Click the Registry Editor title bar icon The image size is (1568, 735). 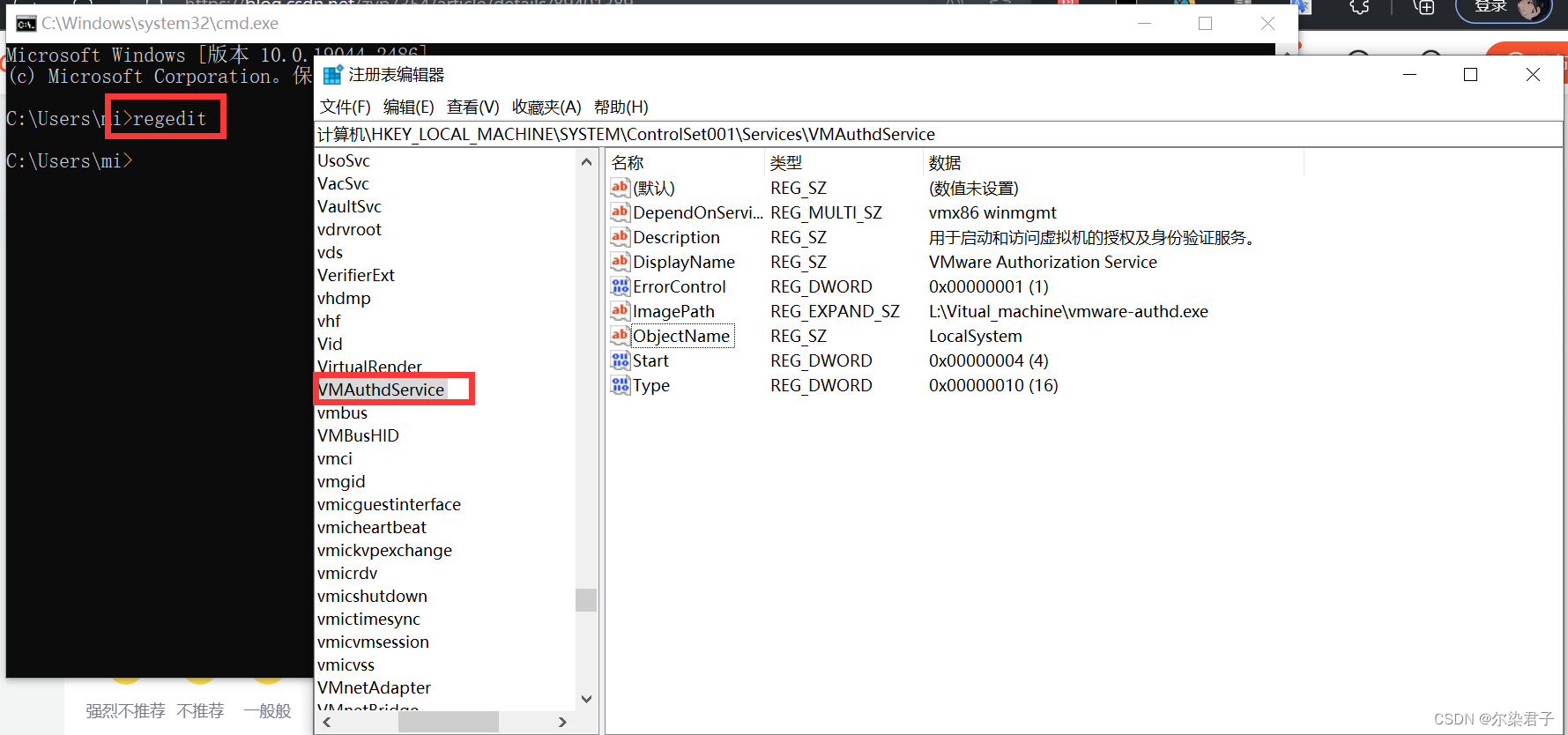point(332,75)
